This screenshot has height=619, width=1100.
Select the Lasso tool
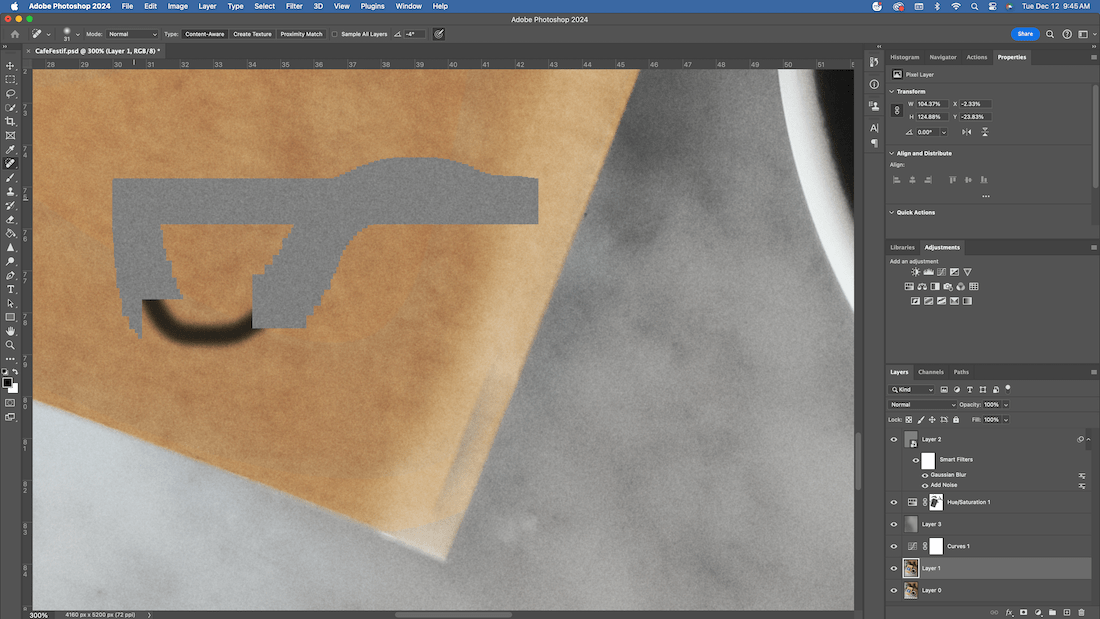pos(10,93)
